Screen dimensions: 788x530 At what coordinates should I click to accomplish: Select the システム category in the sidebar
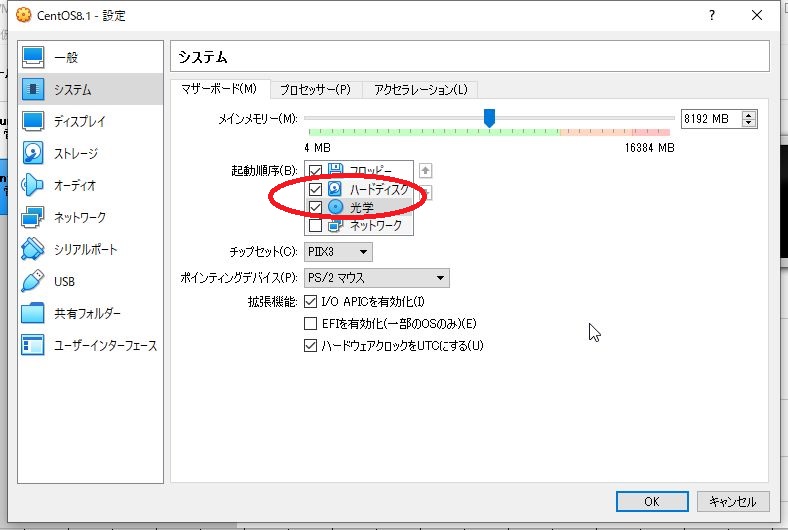pos(90,89)
